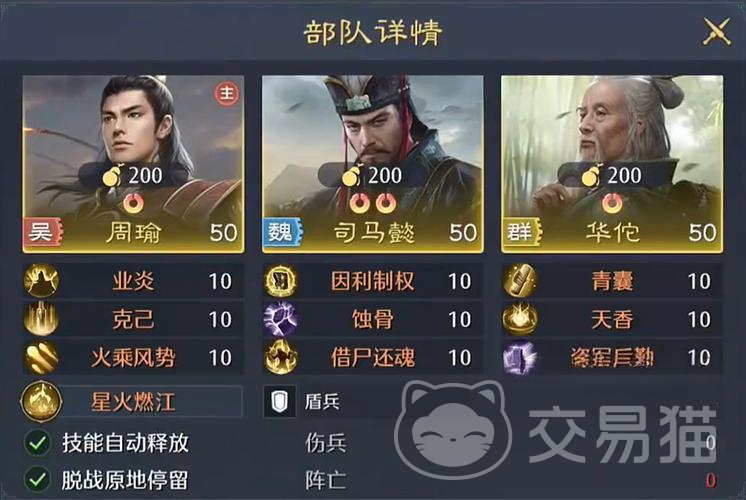
Task: Select the 星火燃江 skill label
Action: click(x=133, y=402)
